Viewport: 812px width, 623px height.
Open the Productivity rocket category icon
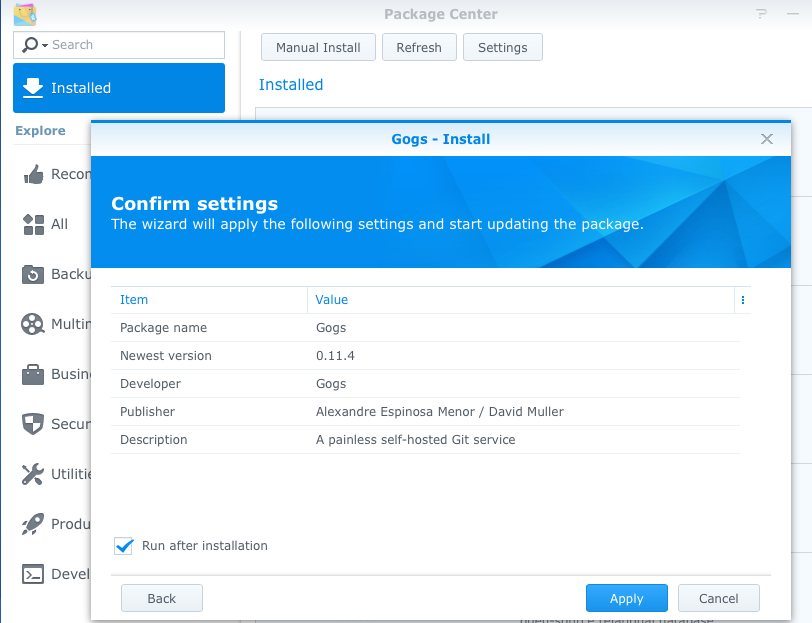pos(33,524)
